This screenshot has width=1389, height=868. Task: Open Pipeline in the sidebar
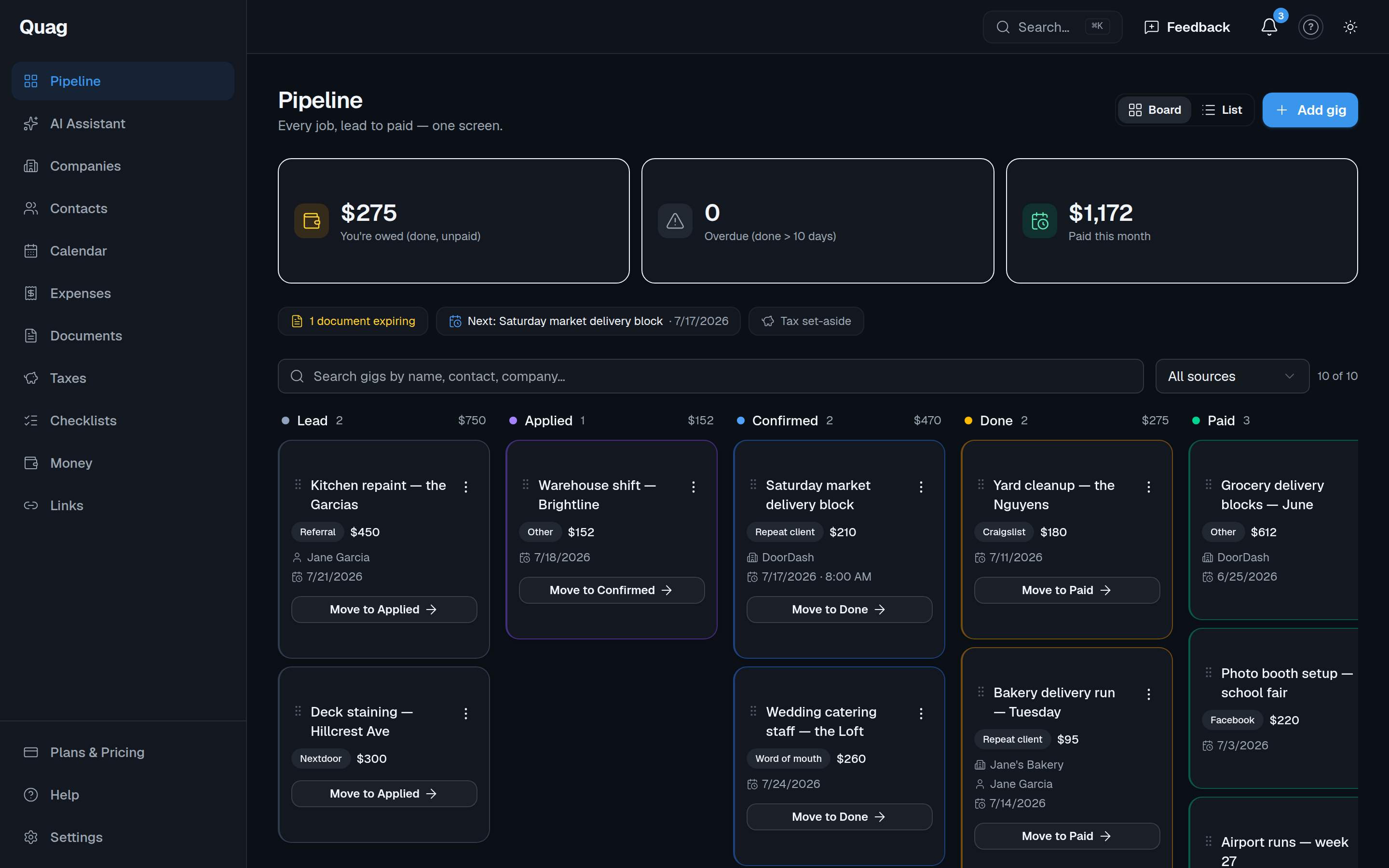click(123, 81)
